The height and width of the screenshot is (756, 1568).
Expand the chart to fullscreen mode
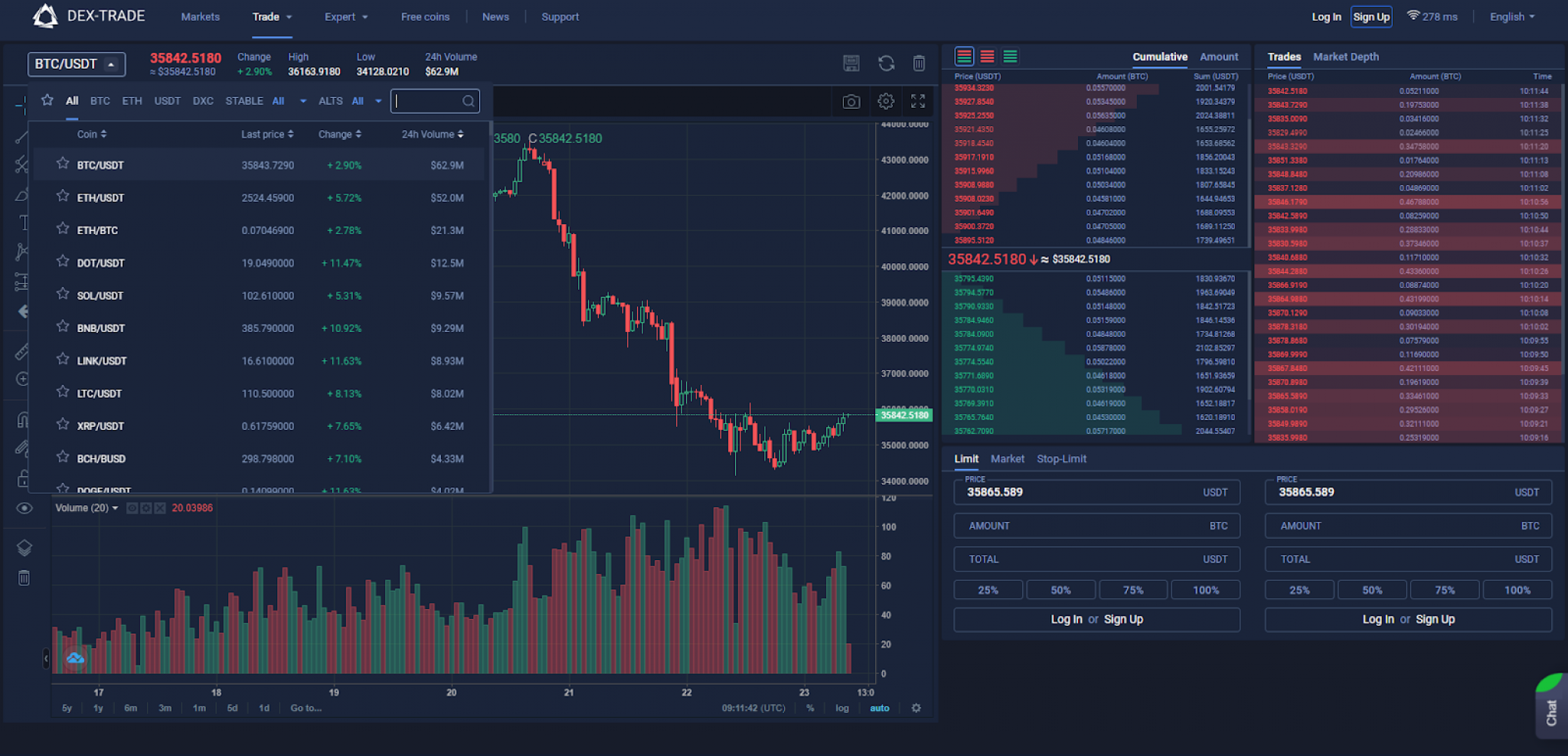(x=918, y=101)
